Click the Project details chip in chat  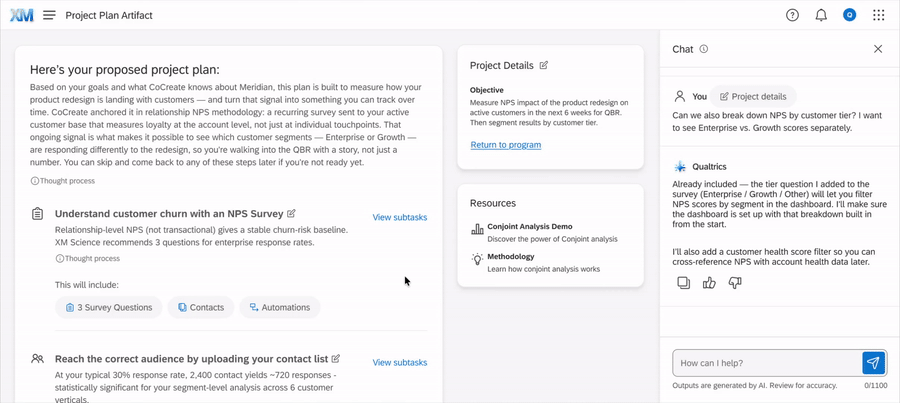pyautogui.click(x=753, y=96)
